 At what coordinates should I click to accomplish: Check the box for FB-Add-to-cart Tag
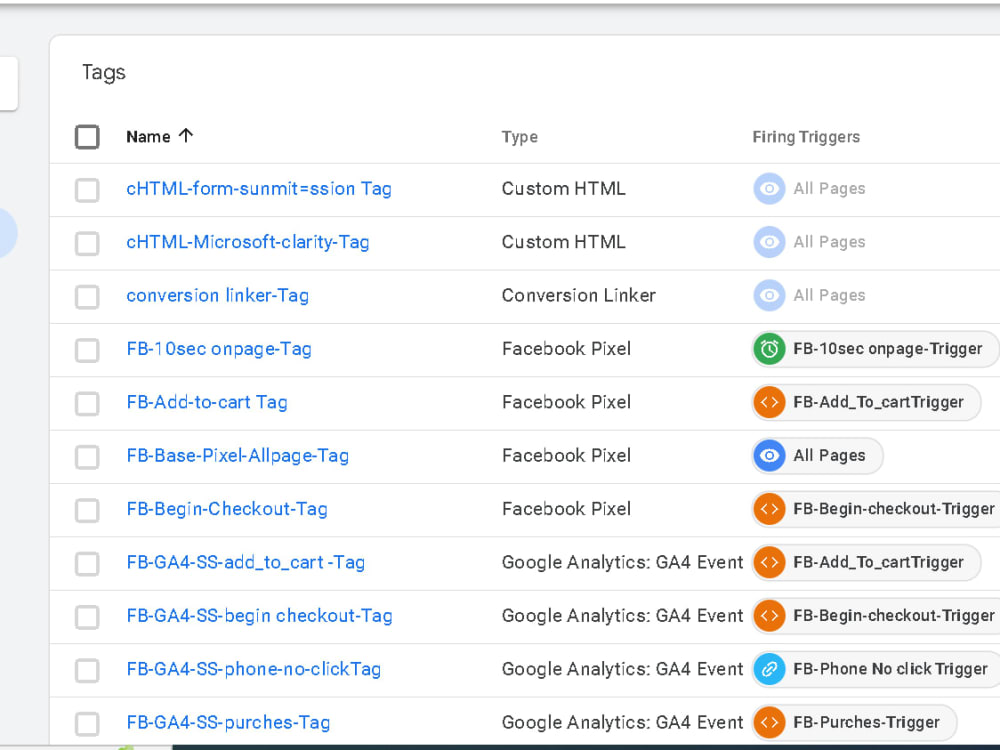click(x=87, y=402)
